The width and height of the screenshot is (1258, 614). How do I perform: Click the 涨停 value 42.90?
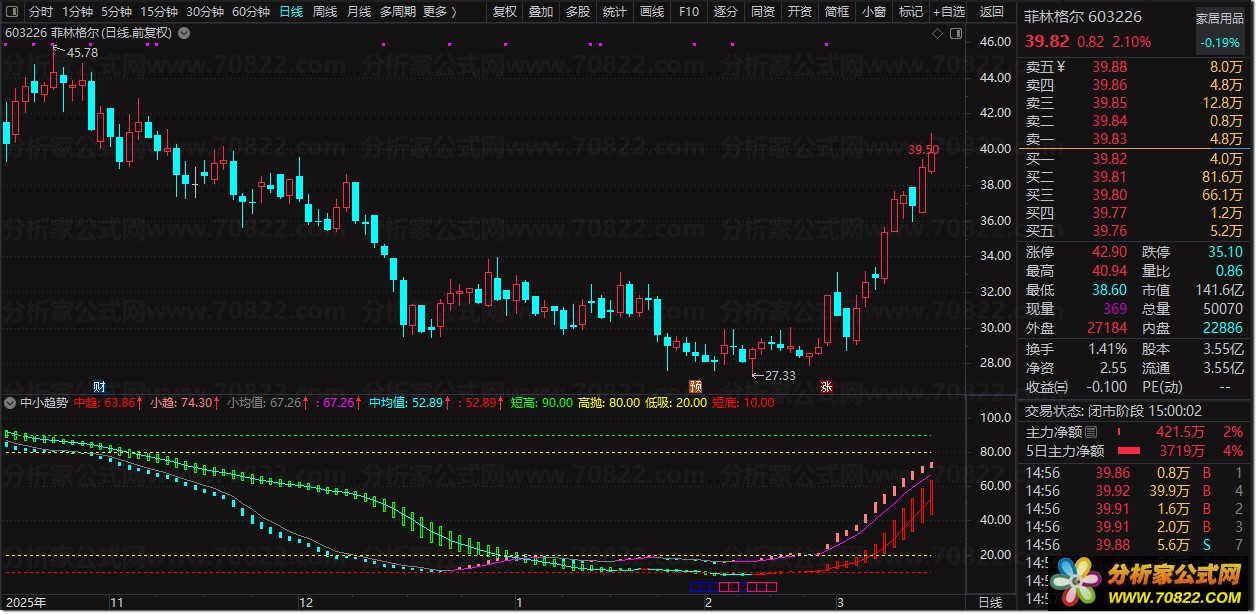pos(1109,252)
